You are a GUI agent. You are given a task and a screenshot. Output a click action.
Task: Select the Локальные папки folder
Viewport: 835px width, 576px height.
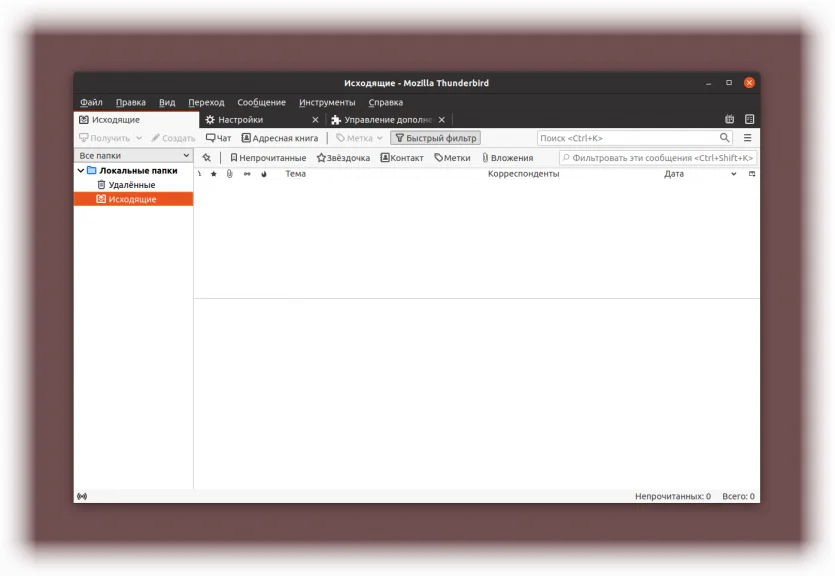click(x=134, y=170)
